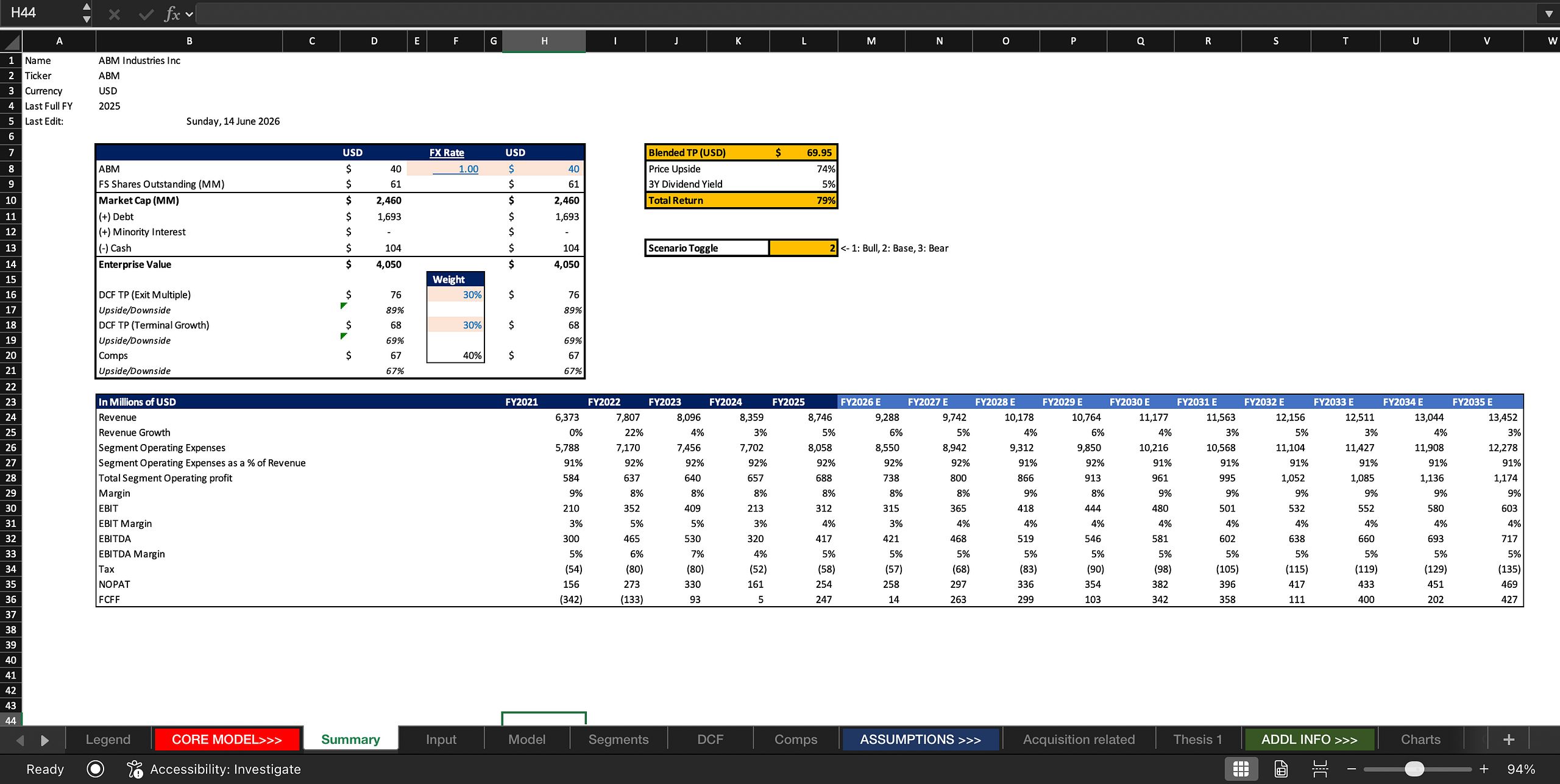The image size is (1560, 784).
Task: Expand the formula bar
Action: [x=1548, y=13]
